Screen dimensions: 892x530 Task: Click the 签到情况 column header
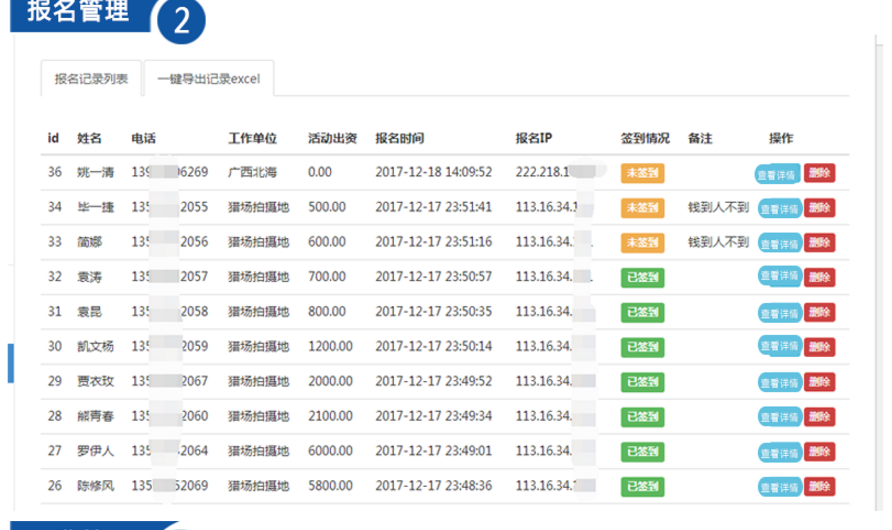tap(645, 138)
